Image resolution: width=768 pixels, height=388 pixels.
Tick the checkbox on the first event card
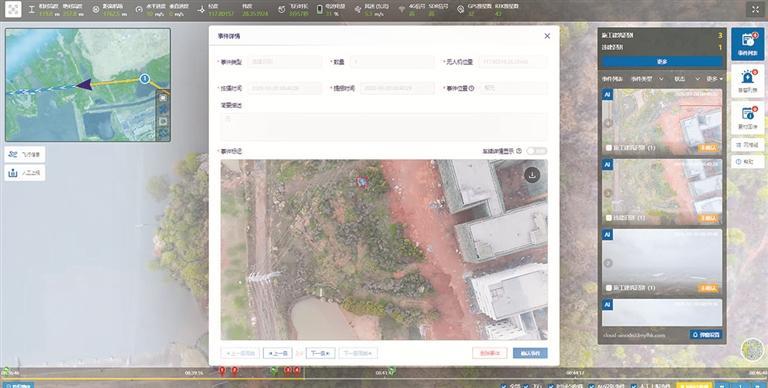(x=608, y=147)
